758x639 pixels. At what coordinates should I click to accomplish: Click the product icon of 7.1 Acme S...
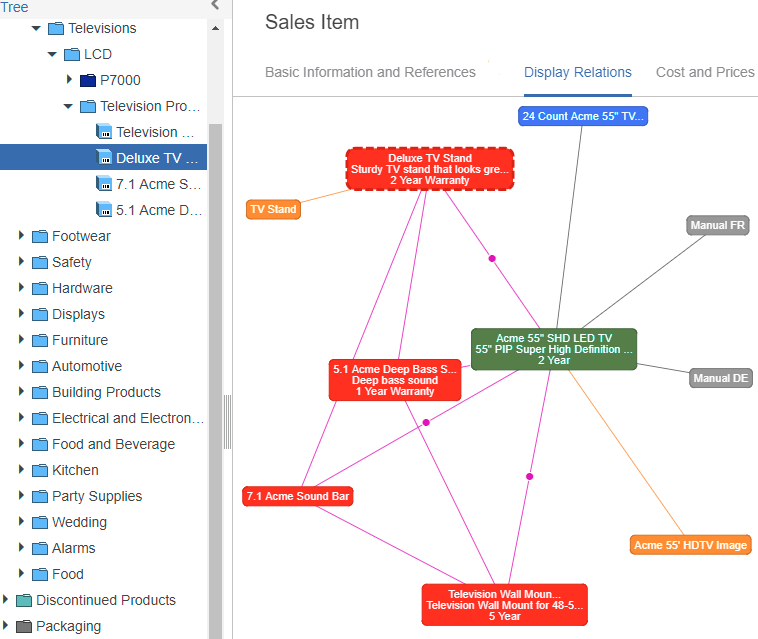104,184
